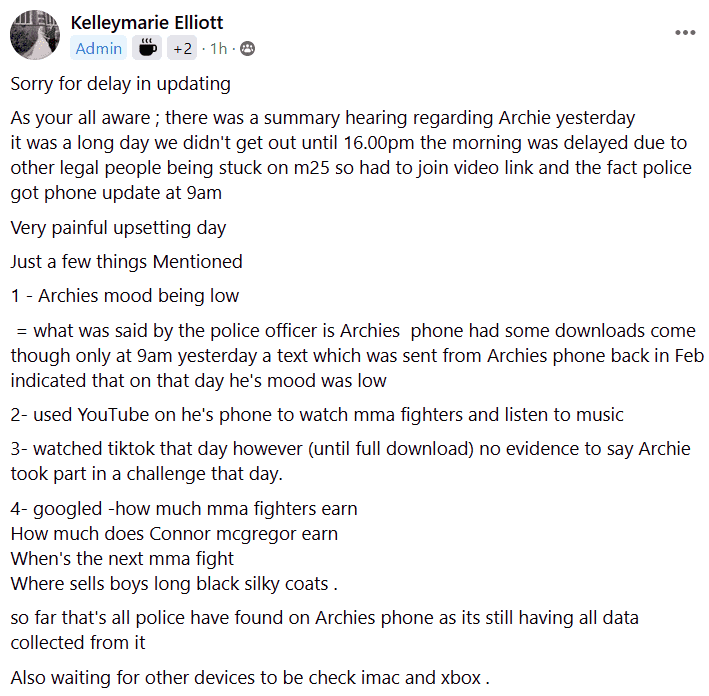Click the 'Very painful upsetting day' line
The height and width of the screenshot is (696, 709).
[x=118, y=228]
